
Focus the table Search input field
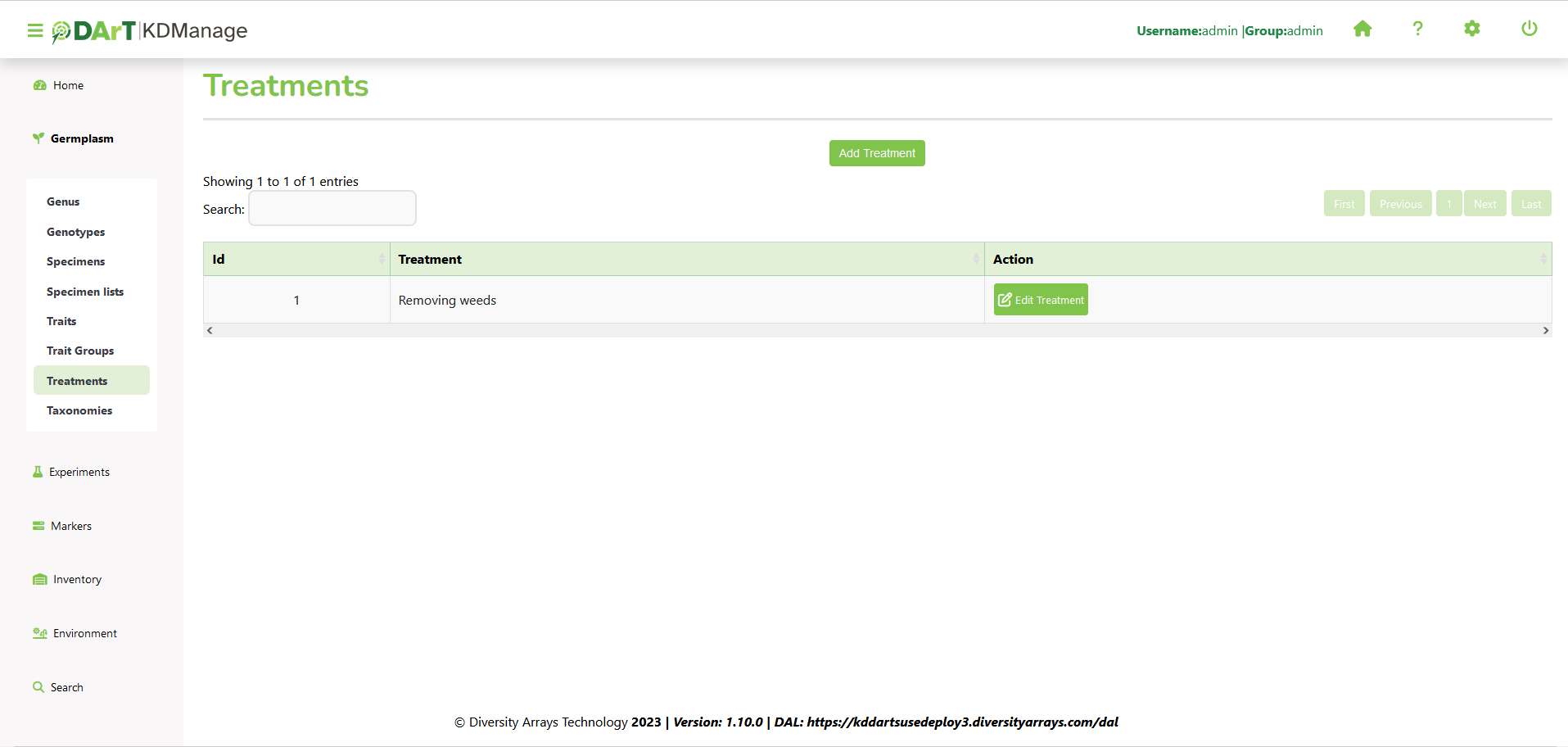(x=332, y=209)
